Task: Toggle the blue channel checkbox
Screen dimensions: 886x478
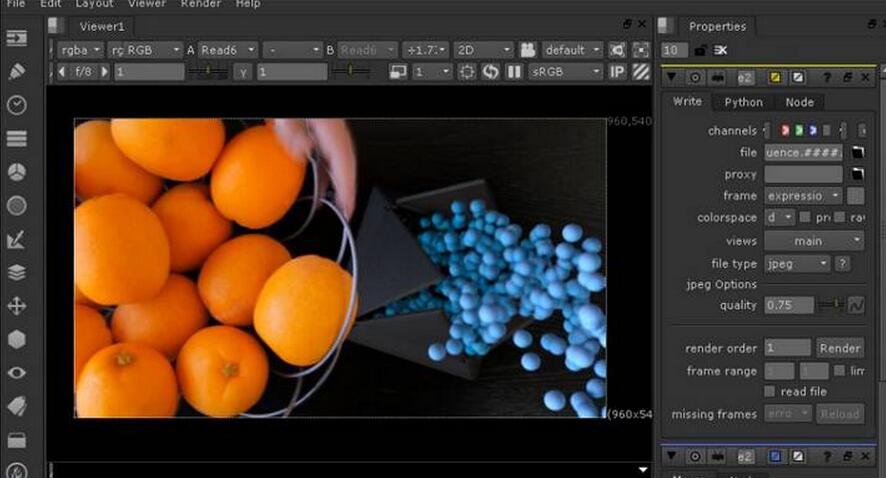Action: (x=813, y=131)
